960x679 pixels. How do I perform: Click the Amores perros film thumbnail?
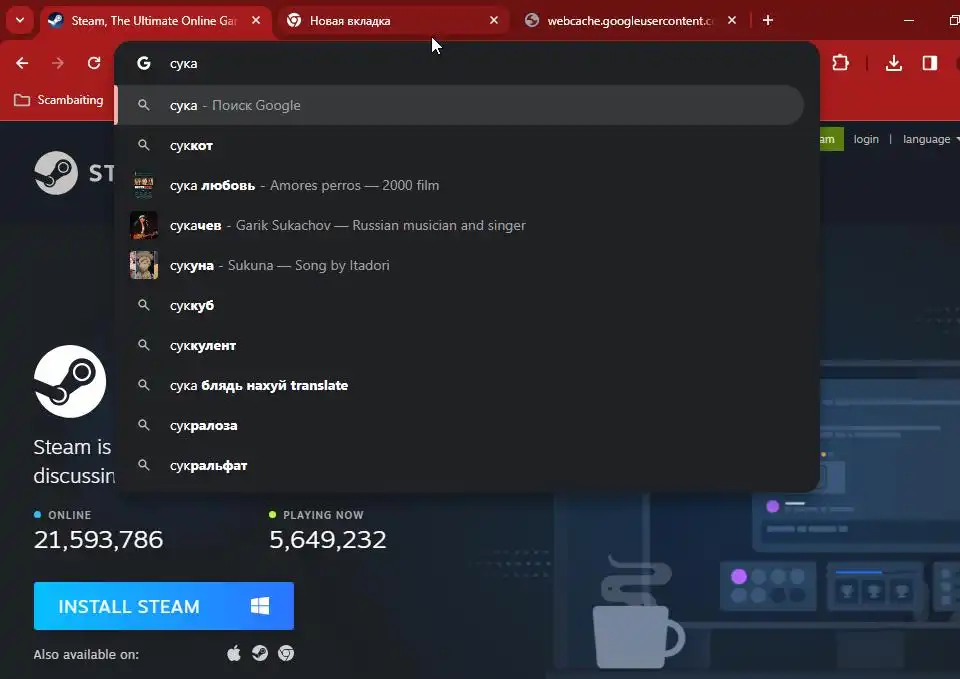pos(144,186)
